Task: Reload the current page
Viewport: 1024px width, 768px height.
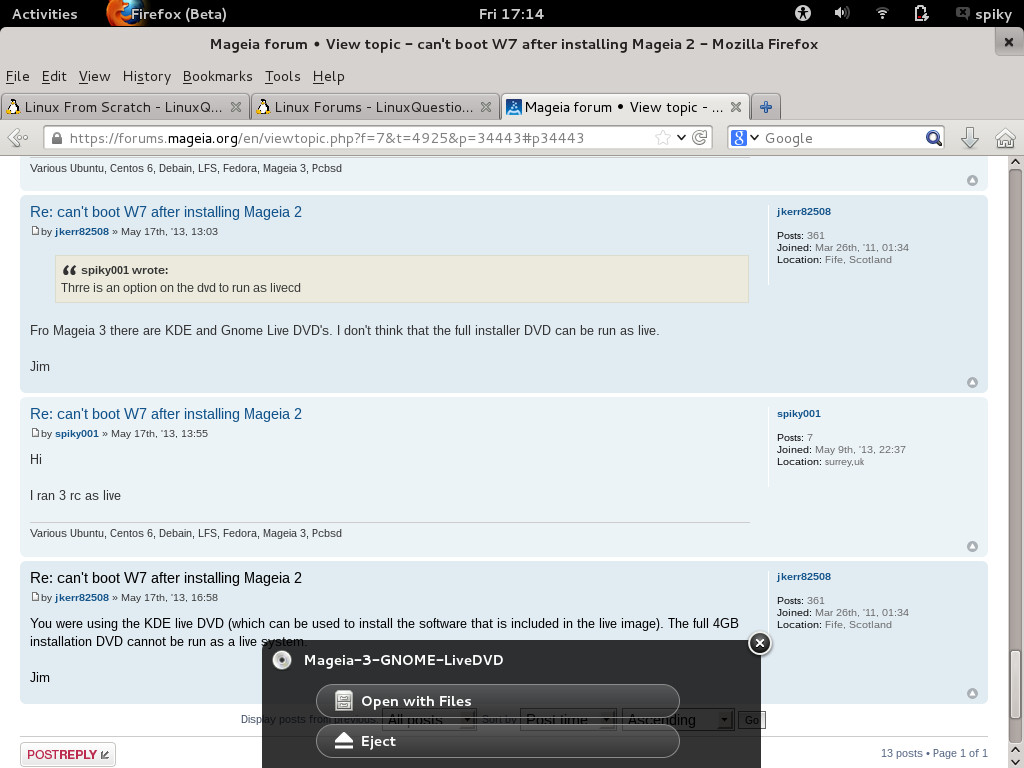Action: tap(699, 138)
